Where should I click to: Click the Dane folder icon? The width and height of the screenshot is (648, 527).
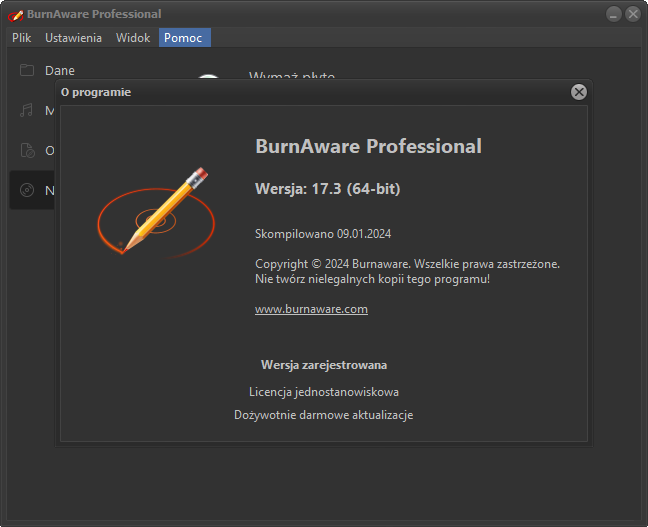pyautogui.click(x=27, y=70)
